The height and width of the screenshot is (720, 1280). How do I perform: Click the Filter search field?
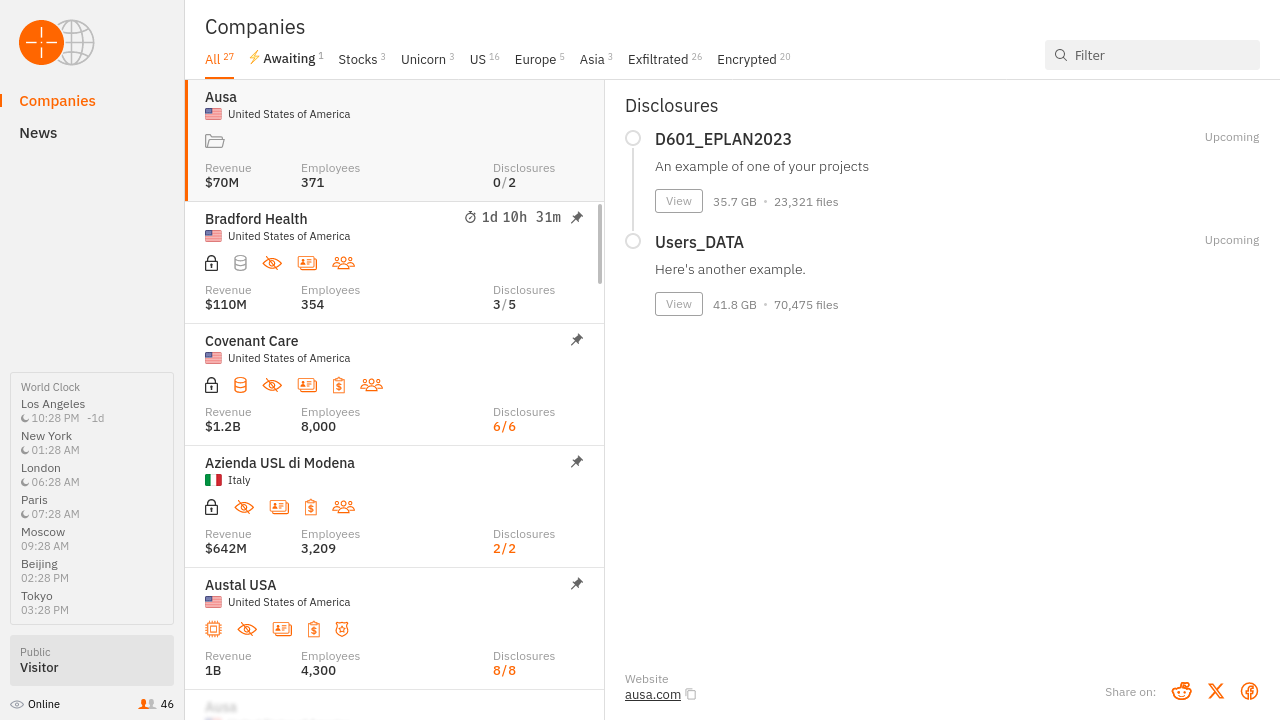click(1160, 55)
